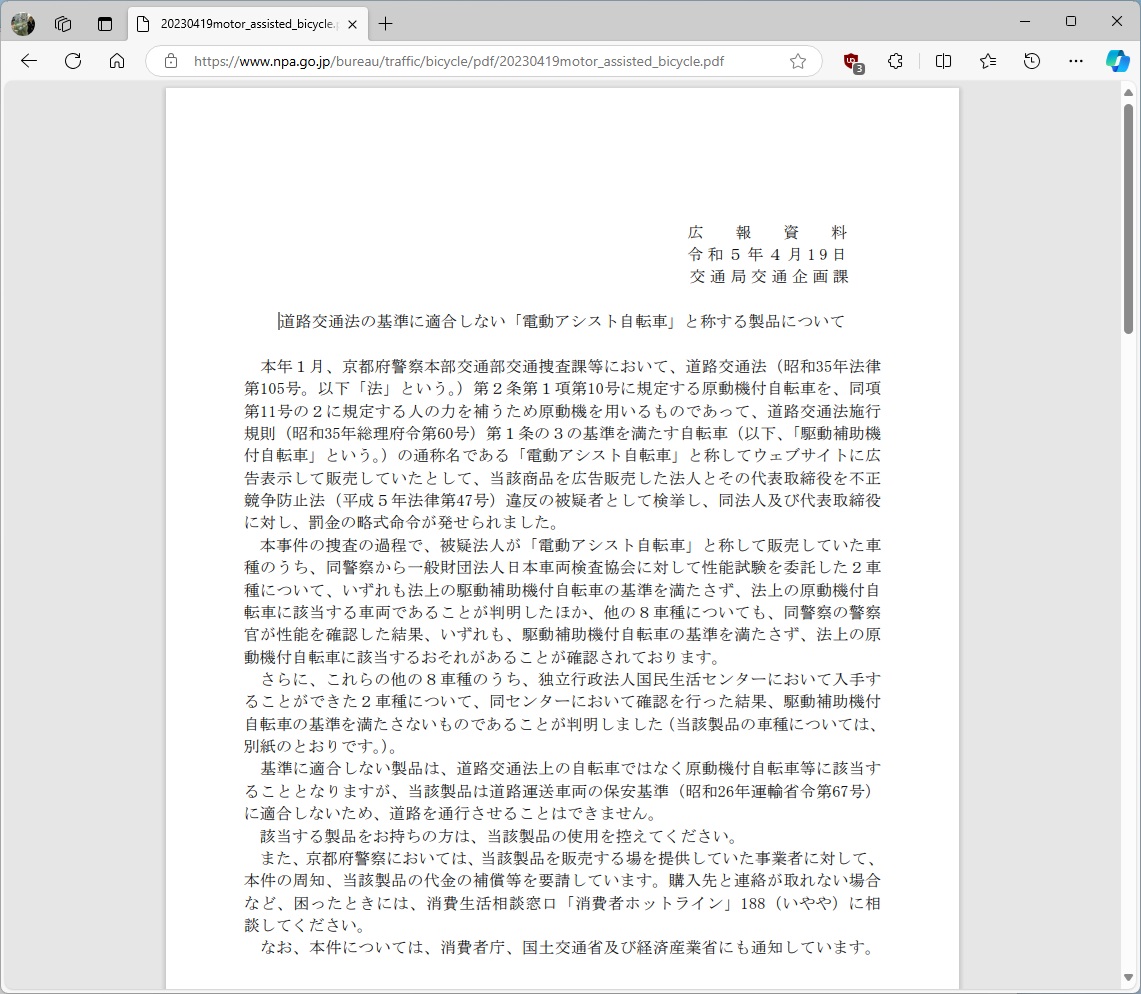View site information lock icon
This screenshot has height=994, width=1141.
(x=170, y=61)
